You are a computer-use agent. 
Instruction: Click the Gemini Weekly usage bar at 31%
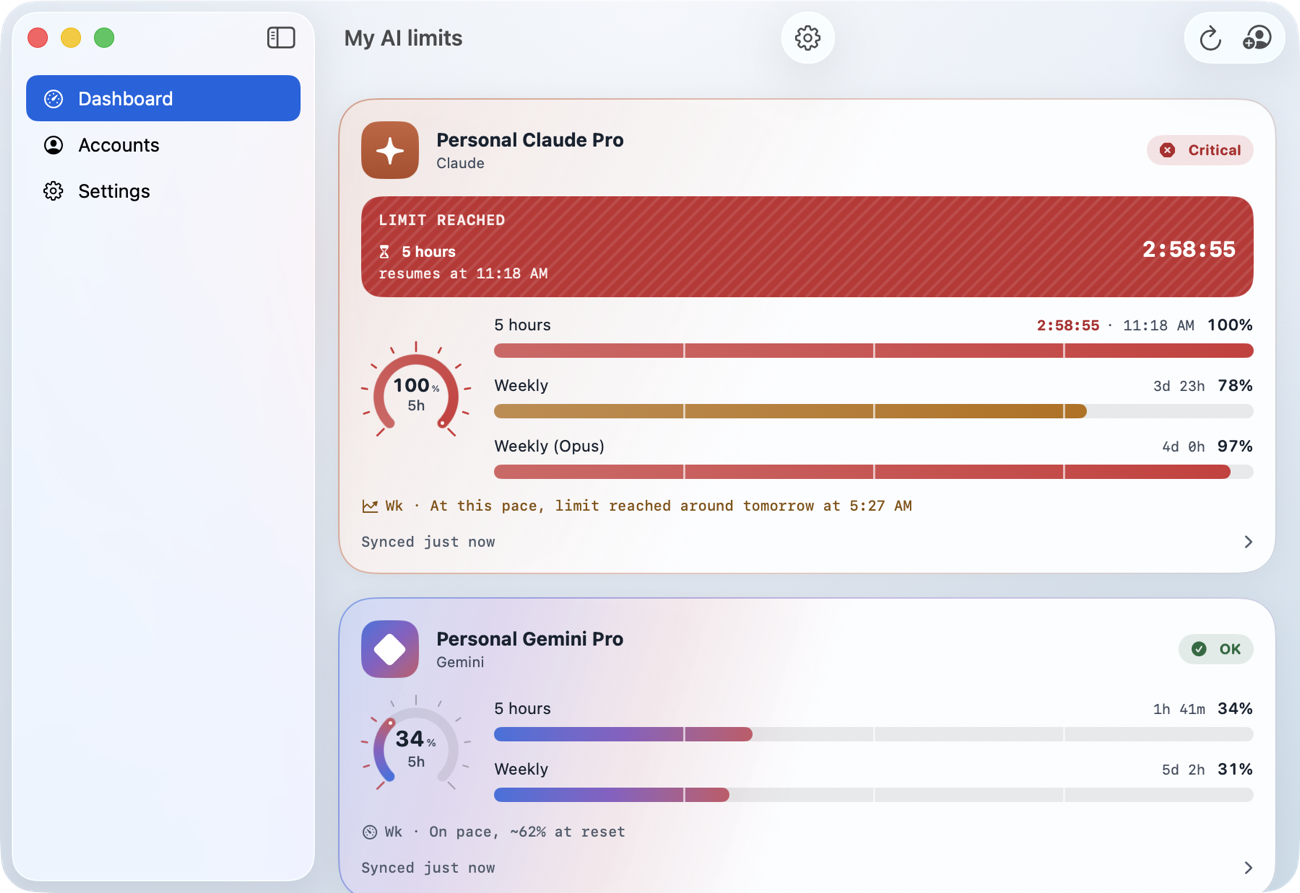click(x=873, y=795)
